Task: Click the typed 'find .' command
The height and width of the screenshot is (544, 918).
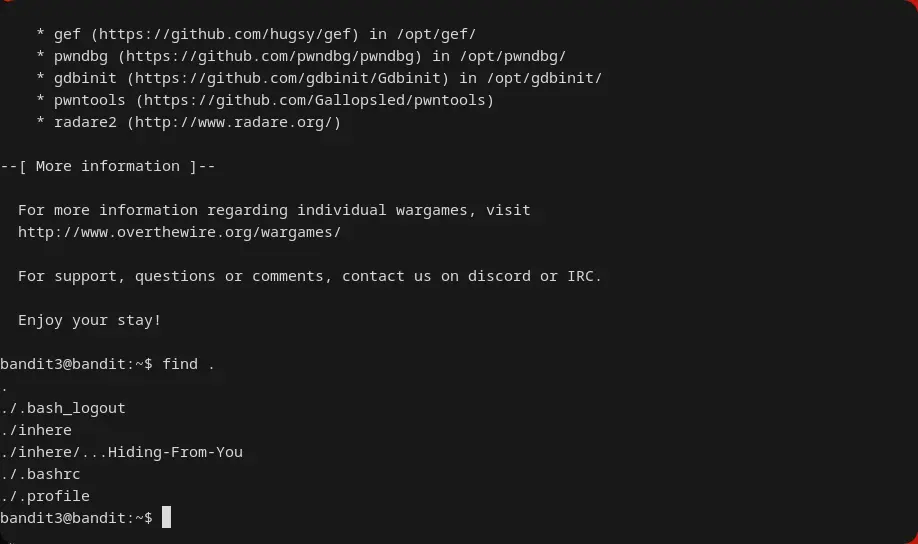Action: [x=188, y=364]
